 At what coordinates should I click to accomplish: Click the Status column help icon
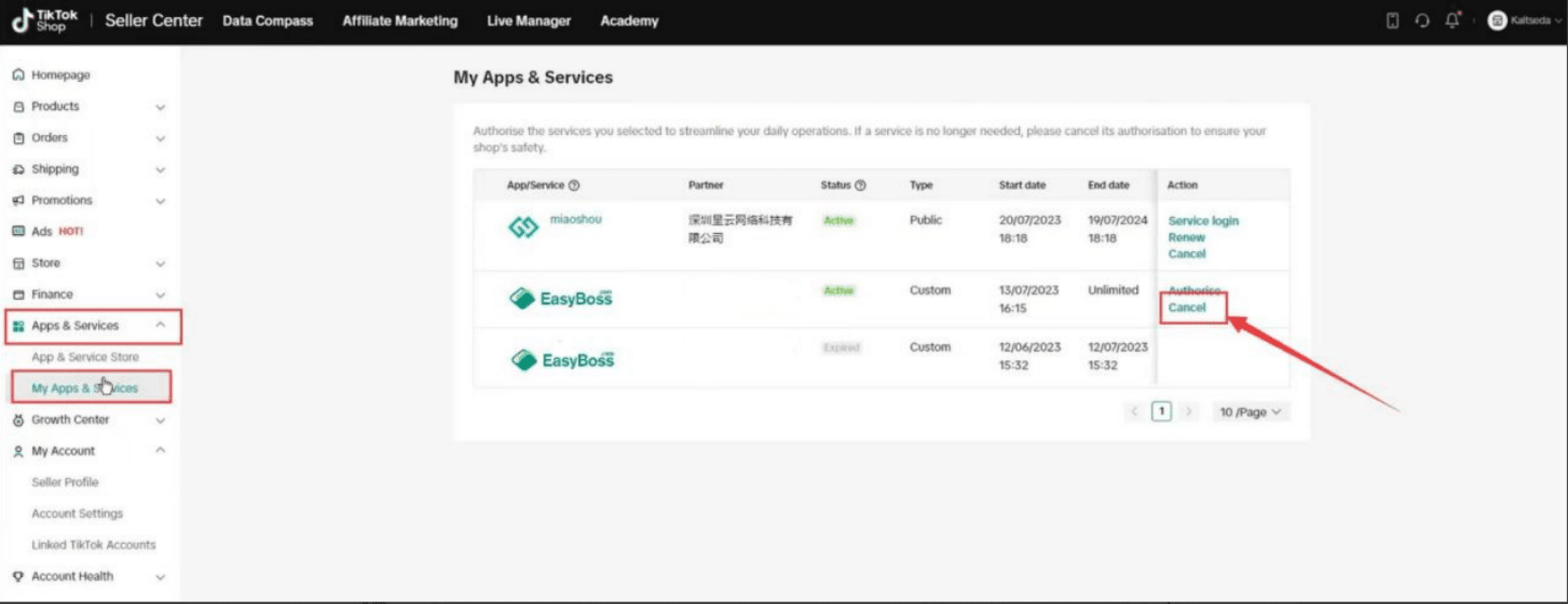[860, 185]
